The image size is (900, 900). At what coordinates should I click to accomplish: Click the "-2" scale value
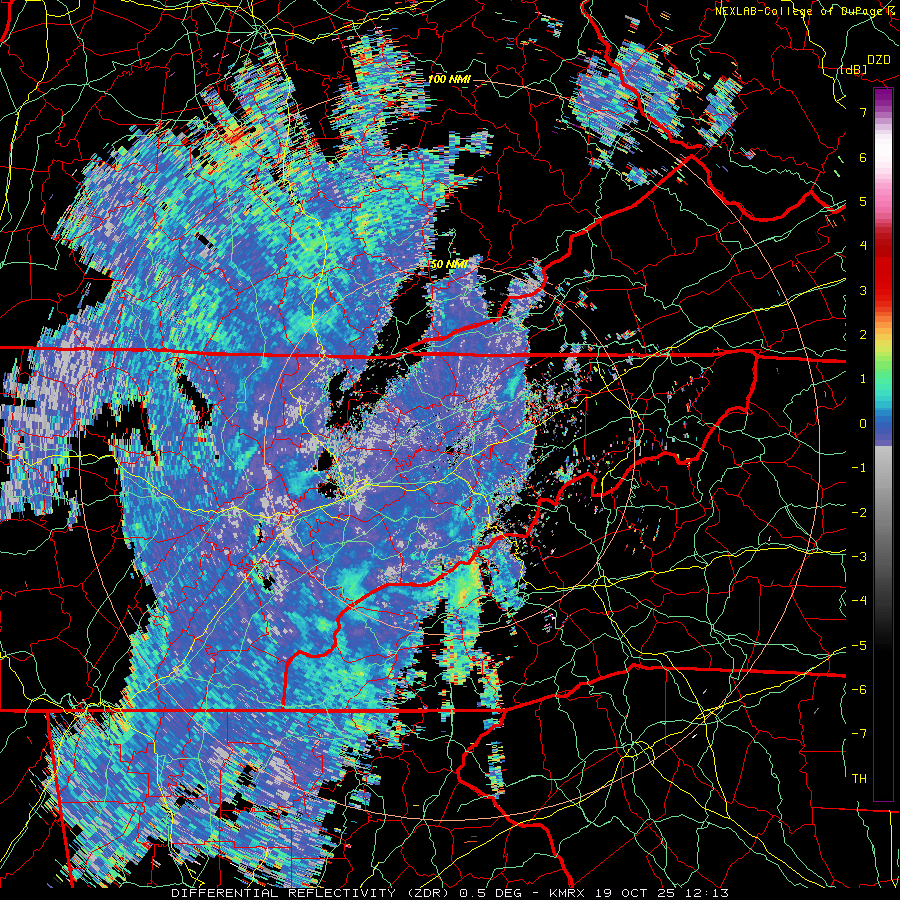point(859,513)
